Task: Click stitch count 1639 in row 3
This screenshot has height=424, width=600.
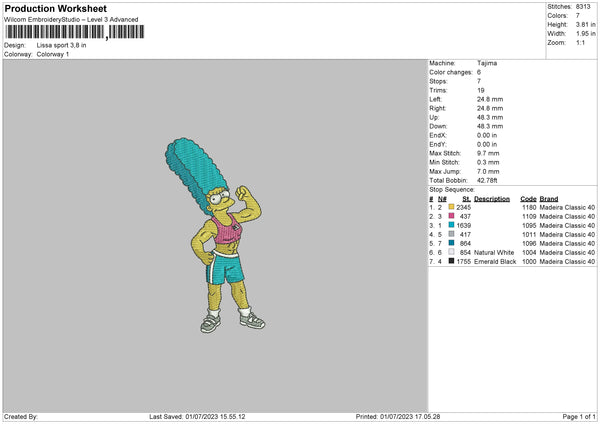Action: click(463, 225)
